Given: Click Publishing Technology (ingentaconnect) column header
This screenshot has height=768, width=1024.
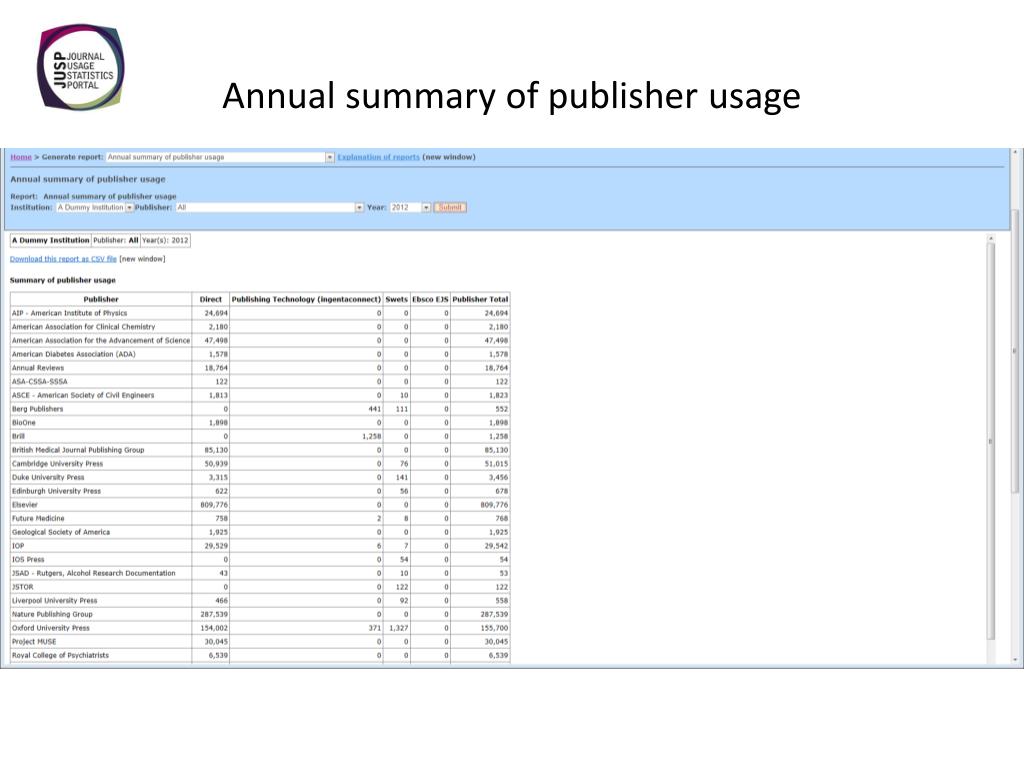Looking at the screenshot, I should 306,299.
